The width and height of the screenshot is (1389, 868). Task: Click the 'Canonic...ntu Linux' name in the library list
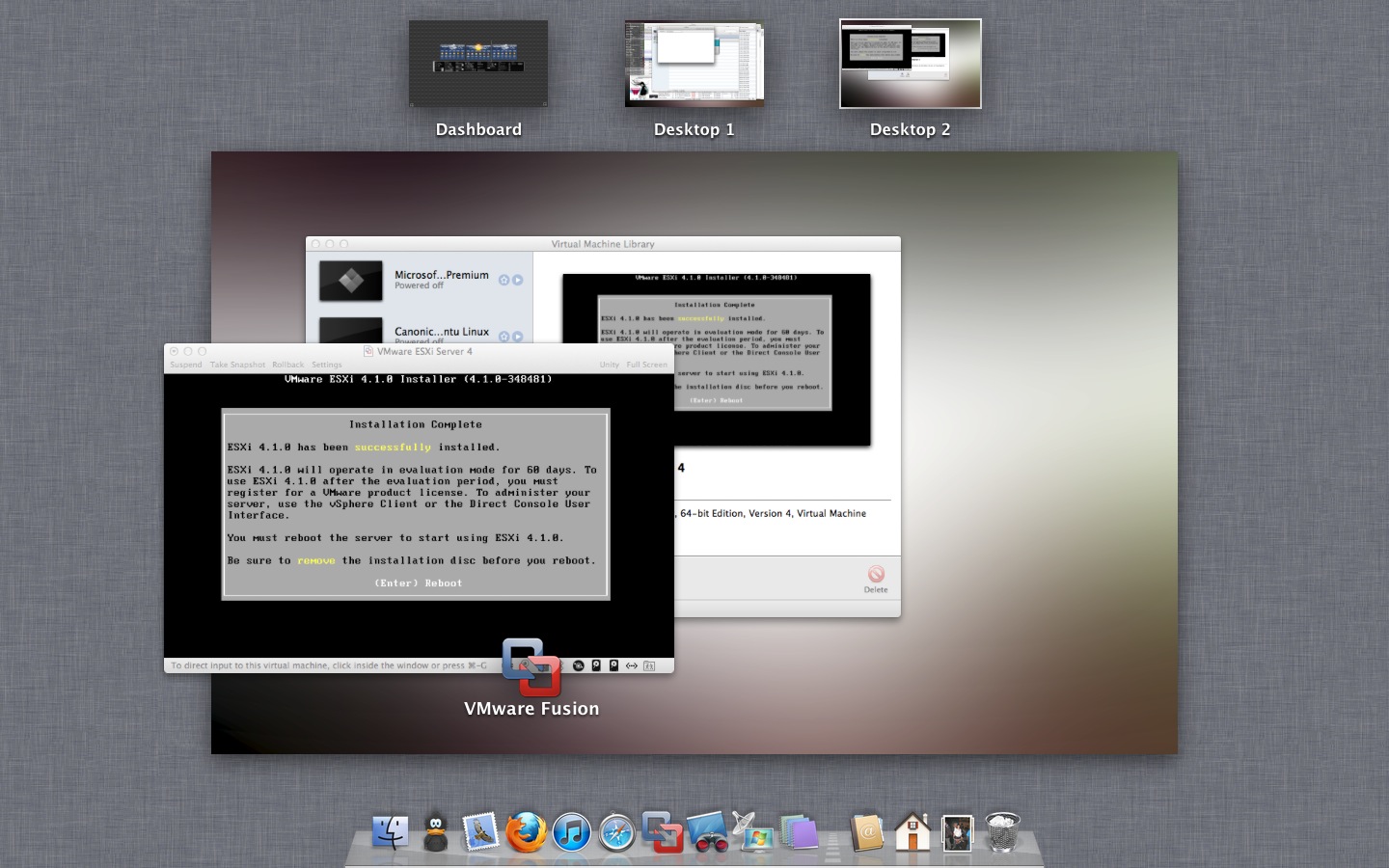click(442, 331)
